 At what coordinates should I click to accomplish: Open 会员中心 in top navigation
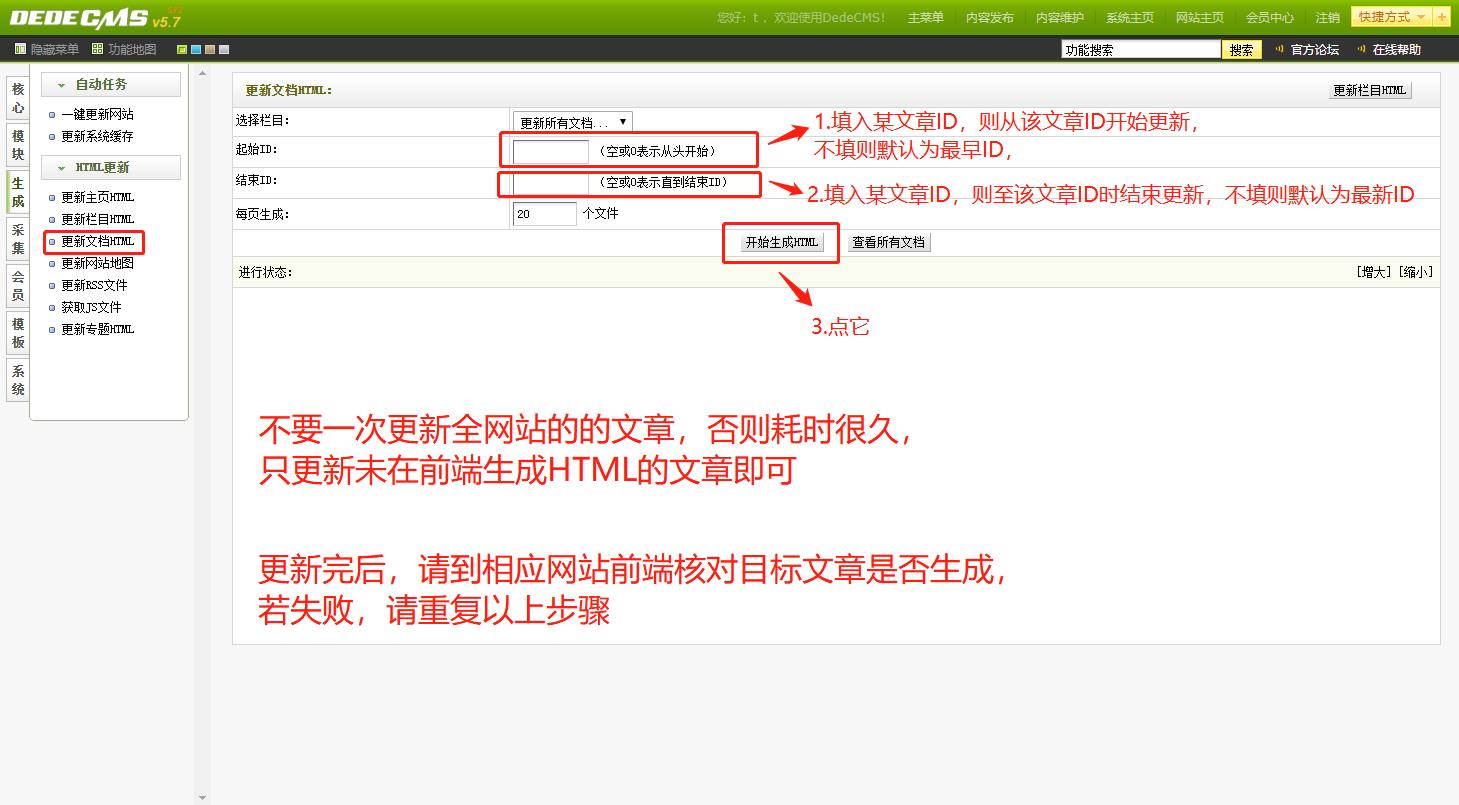pyautogui.click(x=1270, y=18)
